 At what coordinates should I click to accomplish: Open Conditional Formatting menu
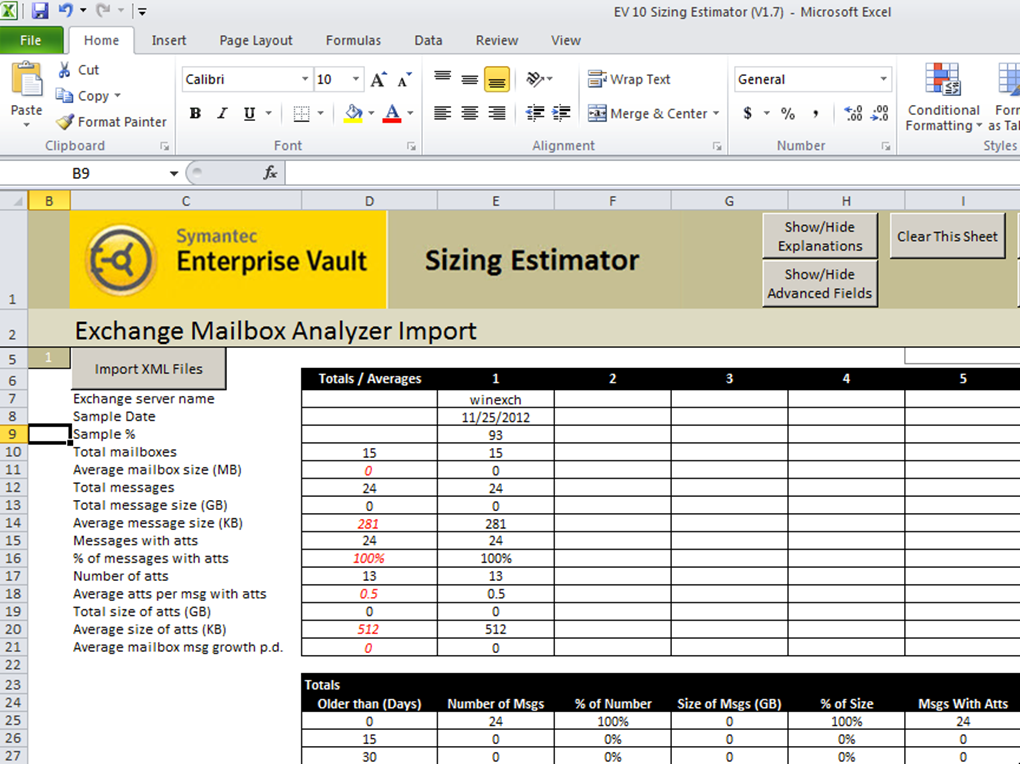943,98
